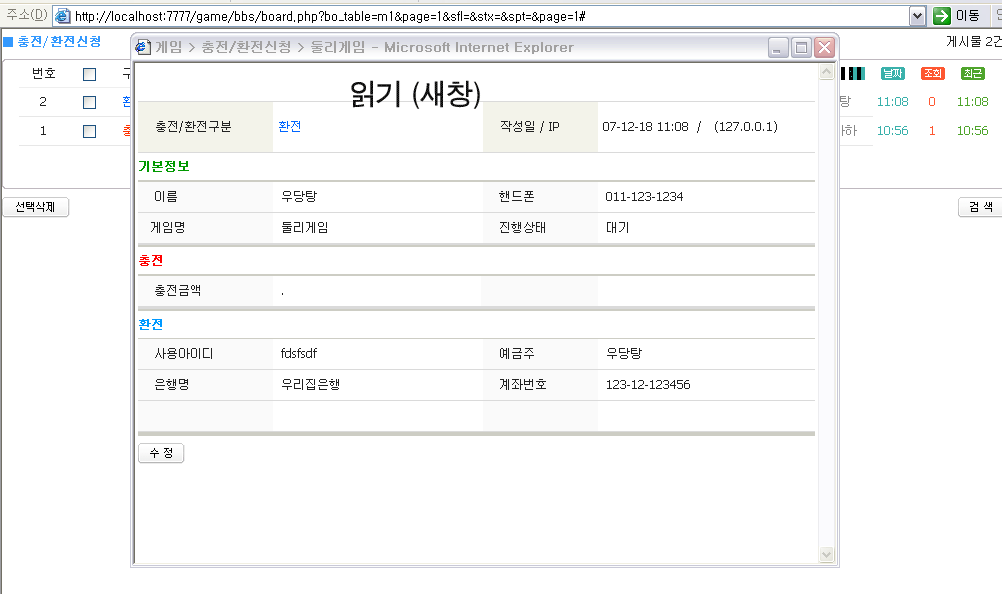Click the IE page icon in address bar
The height and width of the screenshot is (594, 1002).
click(x=62, y=16)
